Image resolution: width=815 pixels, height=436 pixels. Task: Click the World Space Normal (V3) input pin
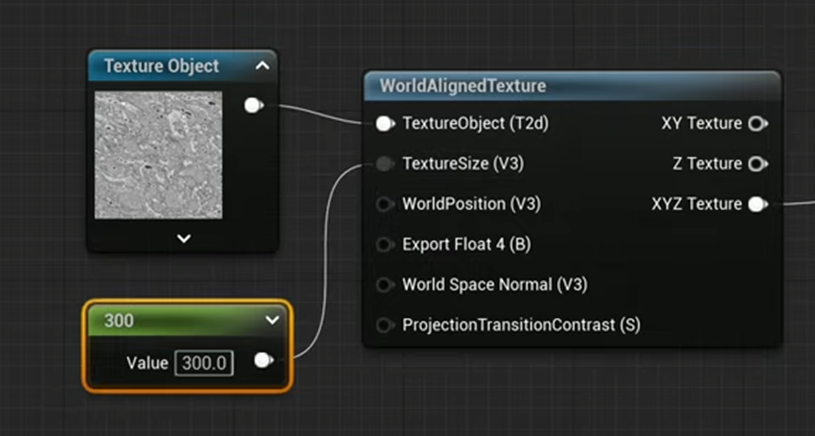[x=385, y=285]
